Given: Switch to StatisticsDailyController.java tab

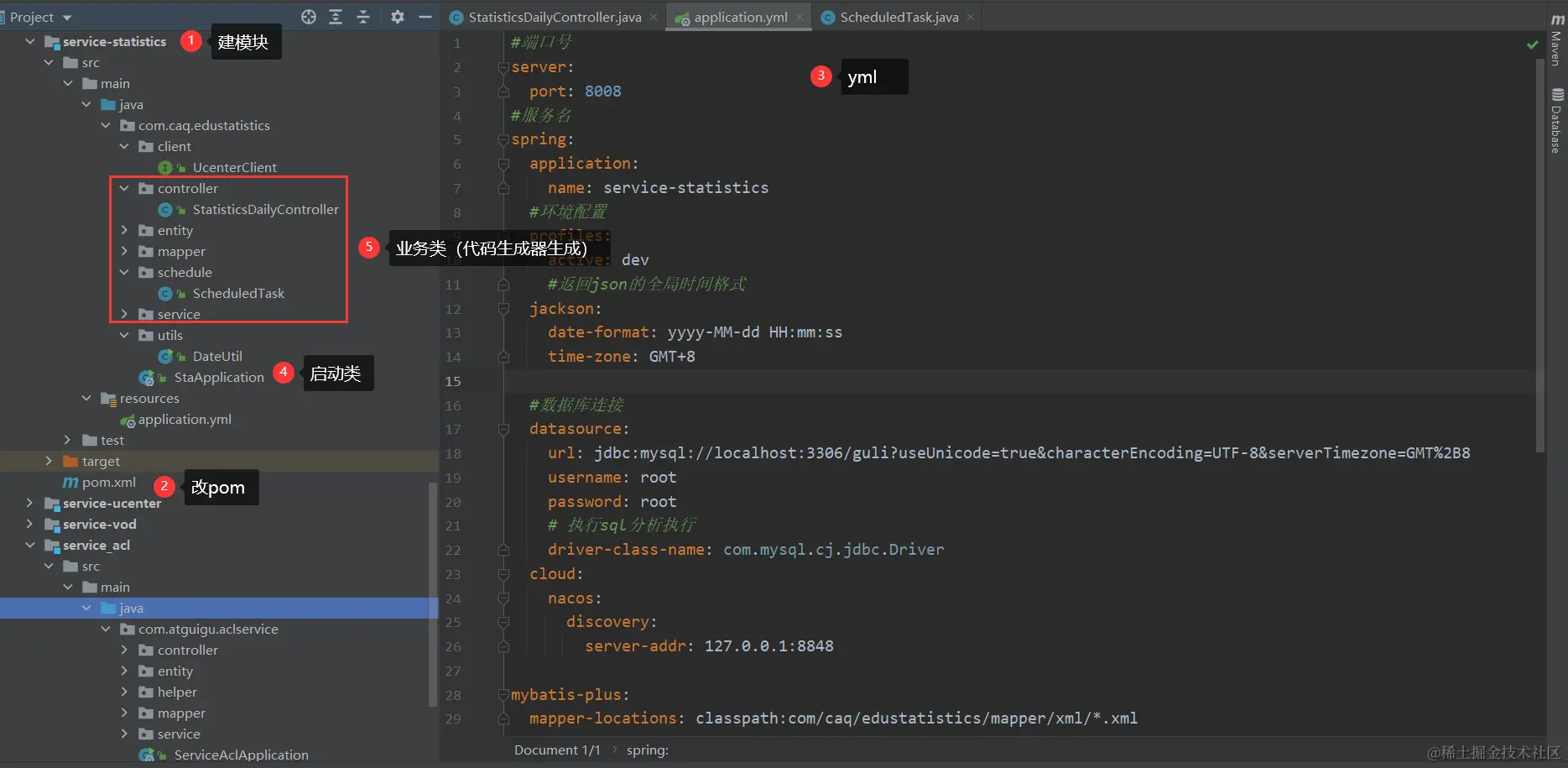Looking at the screenshot, I should pos(554,17).
